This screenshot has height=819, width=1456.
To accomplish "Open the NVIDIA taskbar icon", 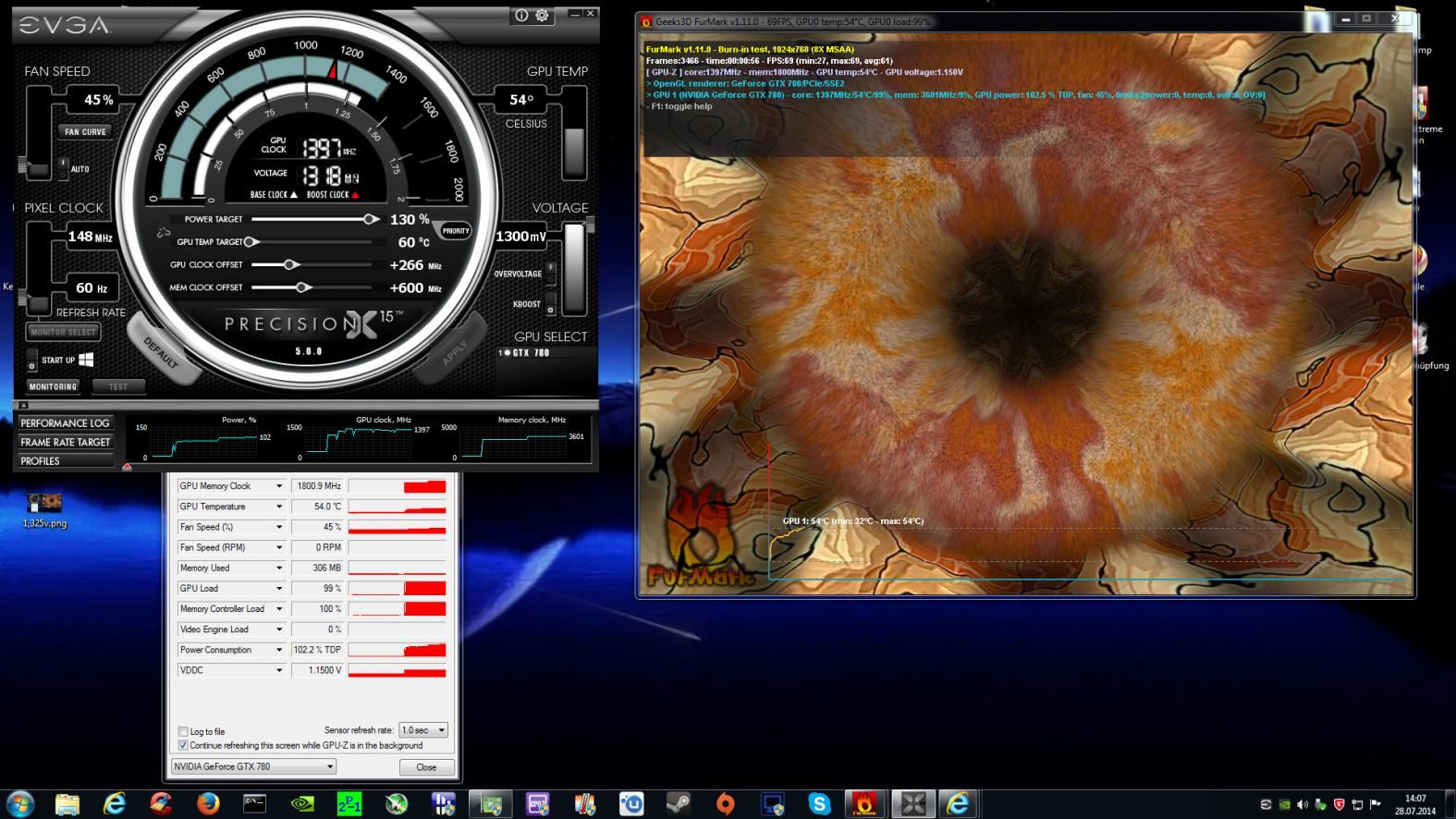I will [302, 803].
